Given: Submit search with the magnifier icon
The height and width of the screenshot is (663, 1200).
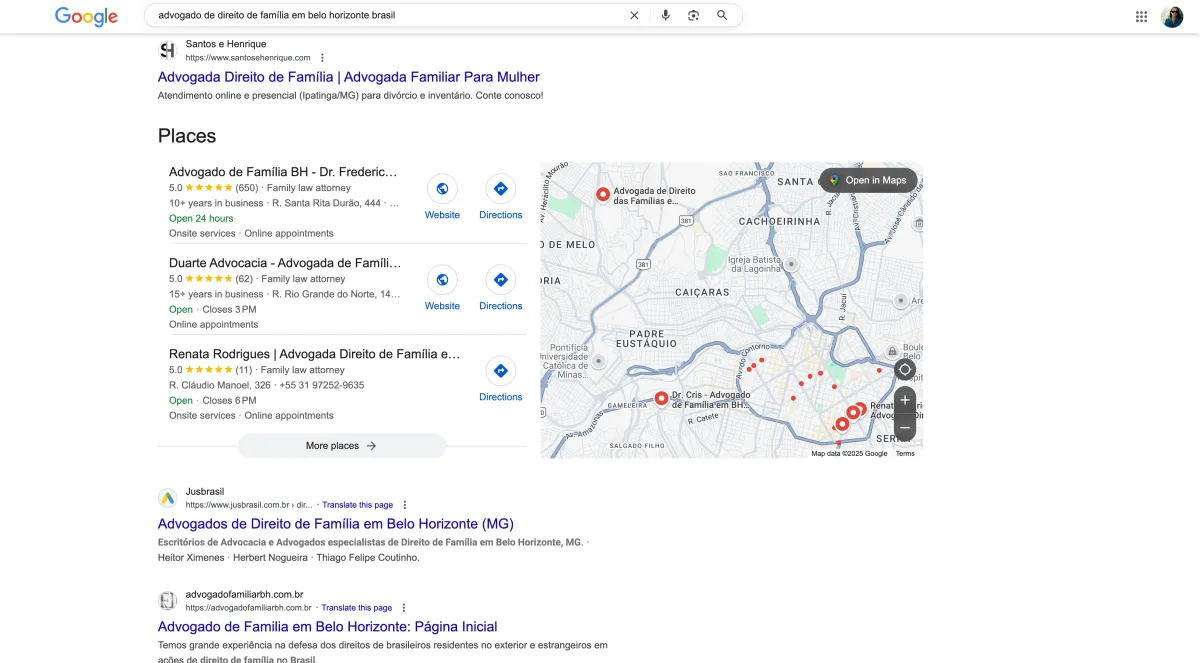Looking at the screenshot, I should tap(722, 15).
